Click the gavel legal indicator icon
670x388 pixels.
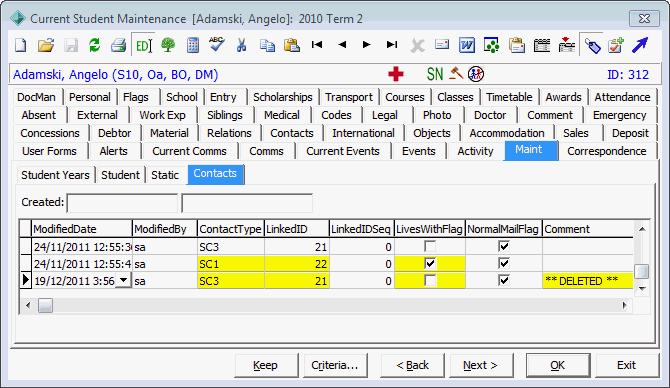click(456, 73)
